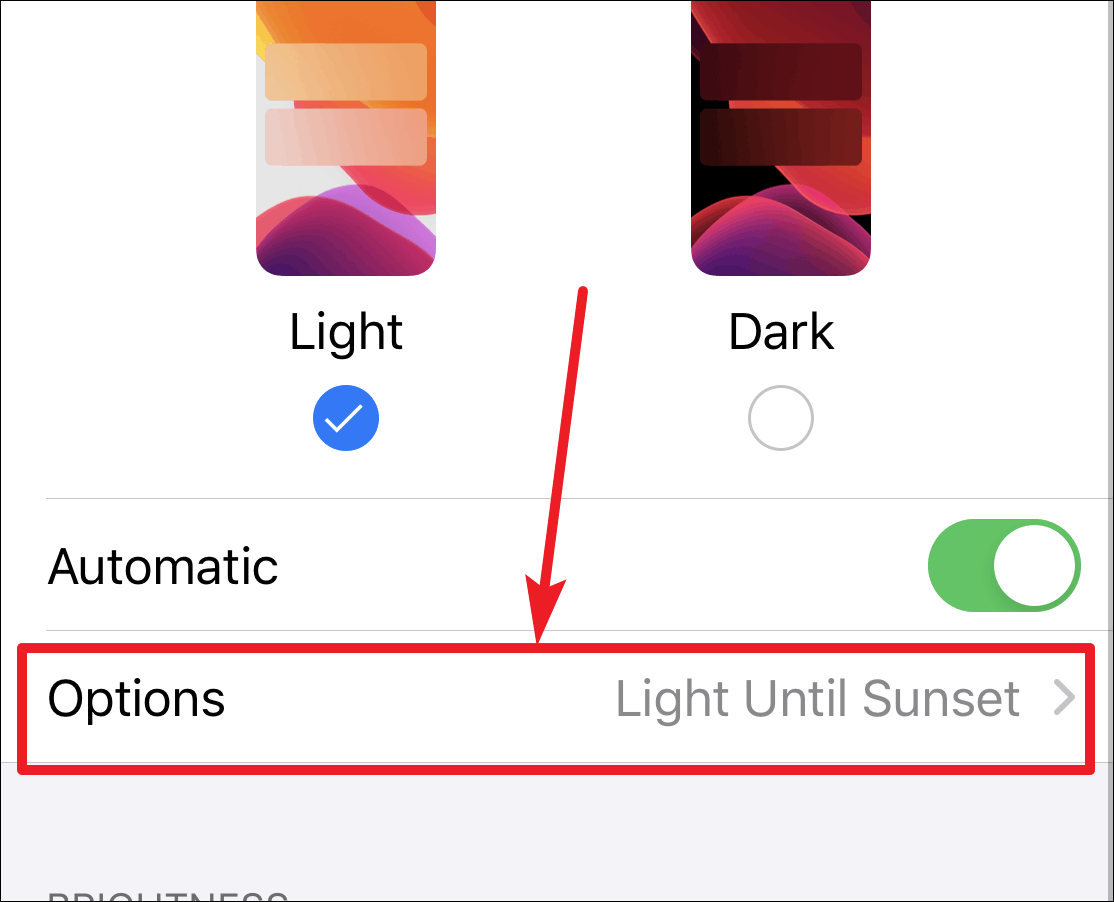Viewport: 1114px width, 902px height.
Task: Select the empty Dark appearance circle
Action: point(781,418)
